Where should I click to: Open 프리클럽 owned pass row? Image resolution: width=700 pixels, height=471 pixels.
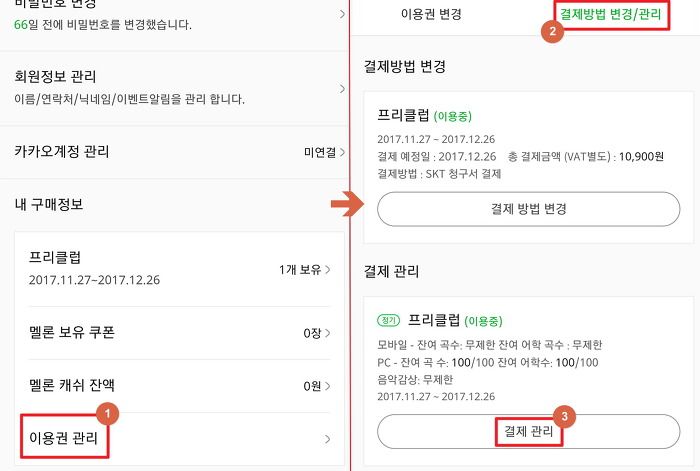point(179,269)
